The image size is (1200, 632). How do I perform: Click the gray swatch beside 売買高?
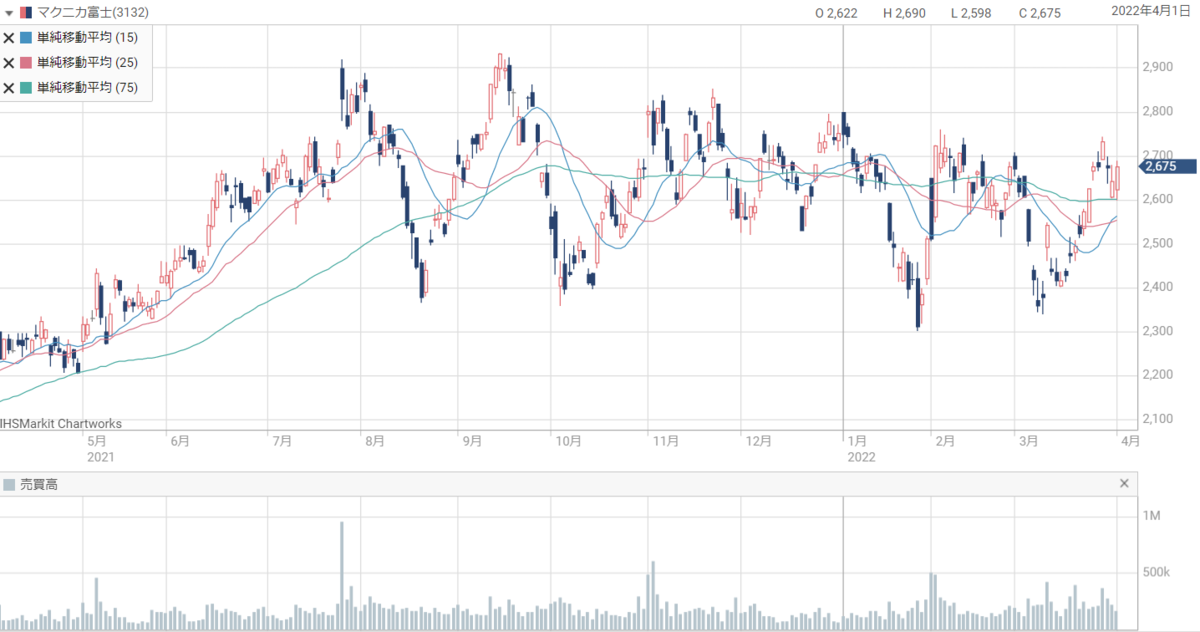(9, 484)
